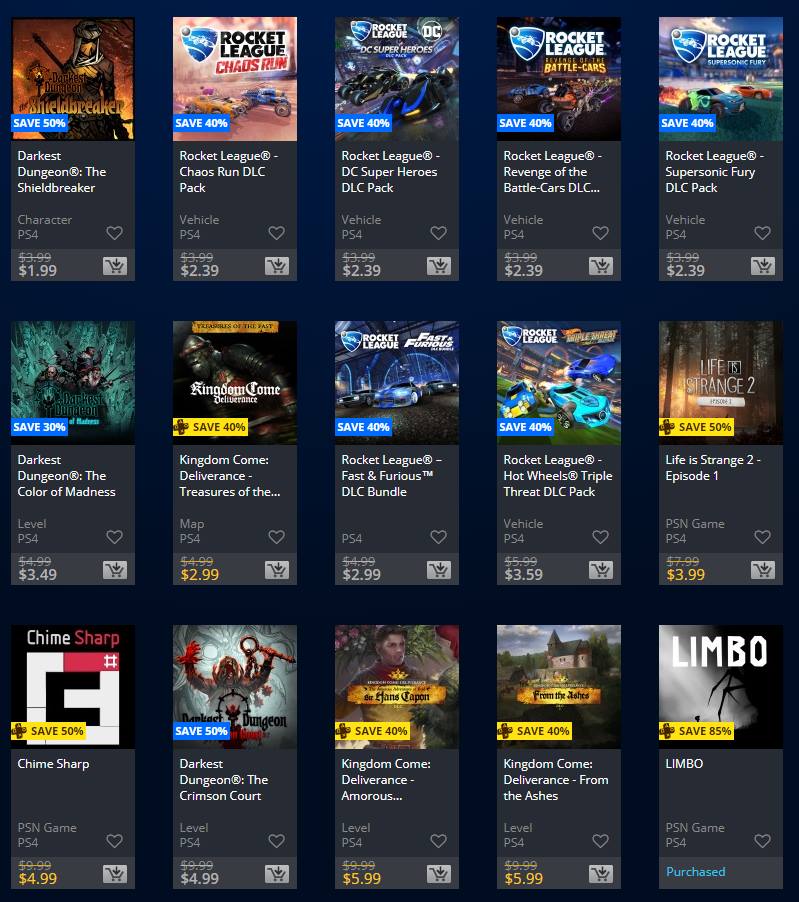The height and width of the screenshot is (902, 799).
Task: Toggle wishlist heart for Revenge of the Battle-Cars
Action: (x=601, y=233)
